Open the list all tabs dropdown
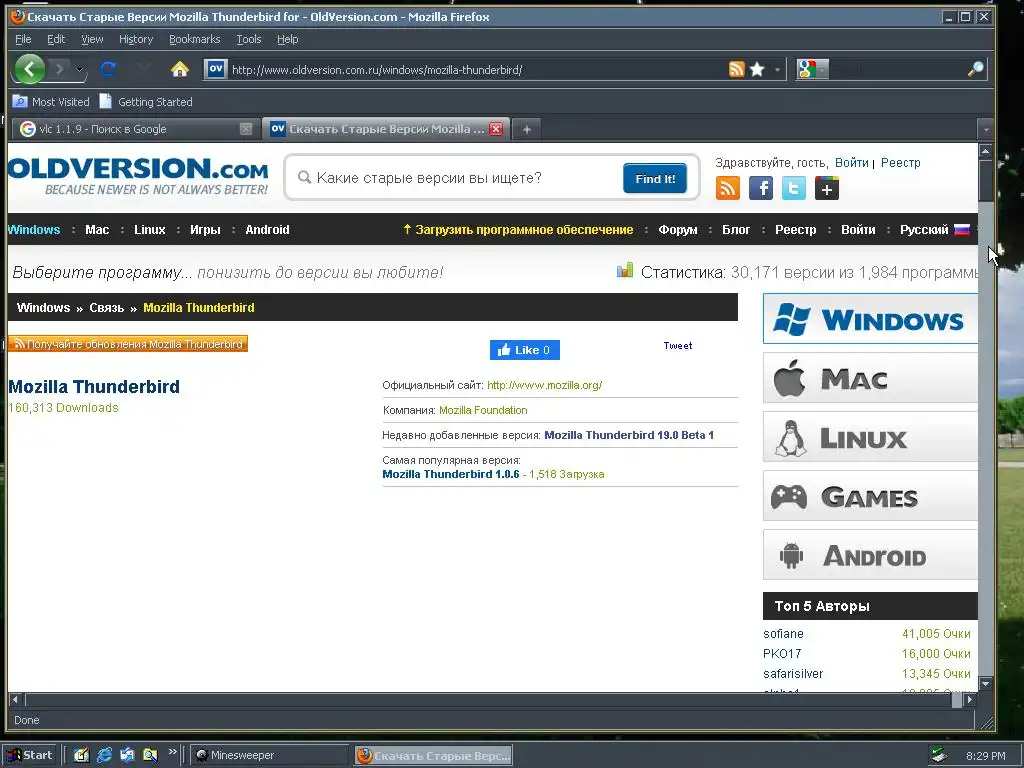This screenshot has height=768, width=1024. [986, 129]
